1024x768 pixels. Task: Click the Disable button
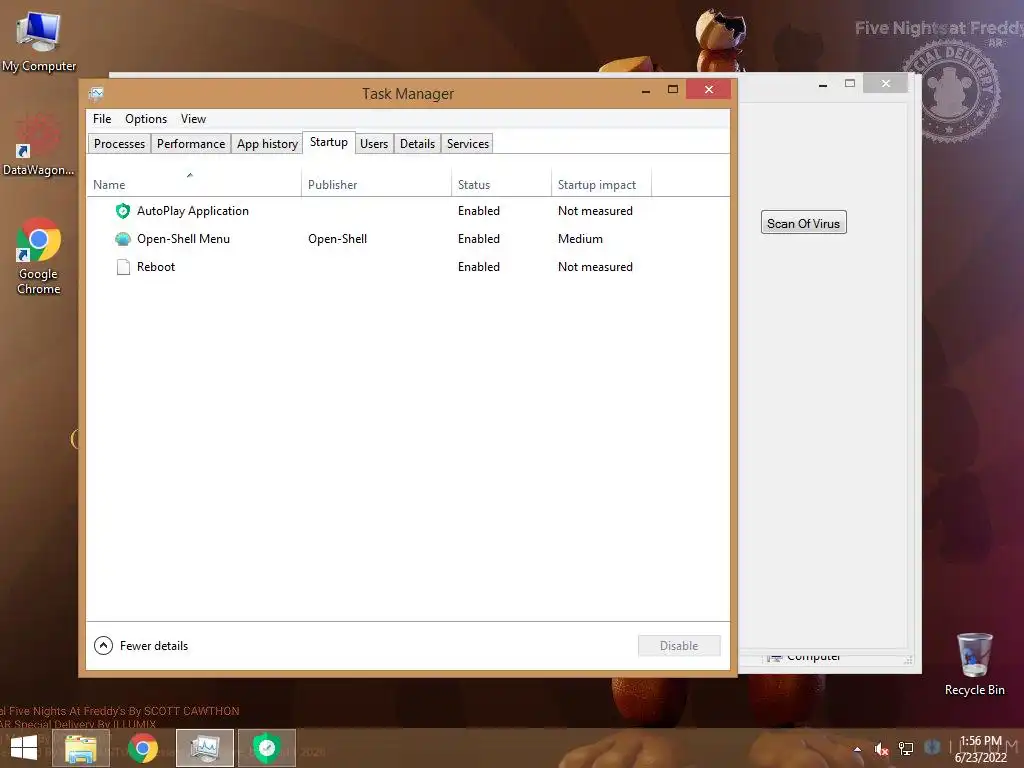679,645
